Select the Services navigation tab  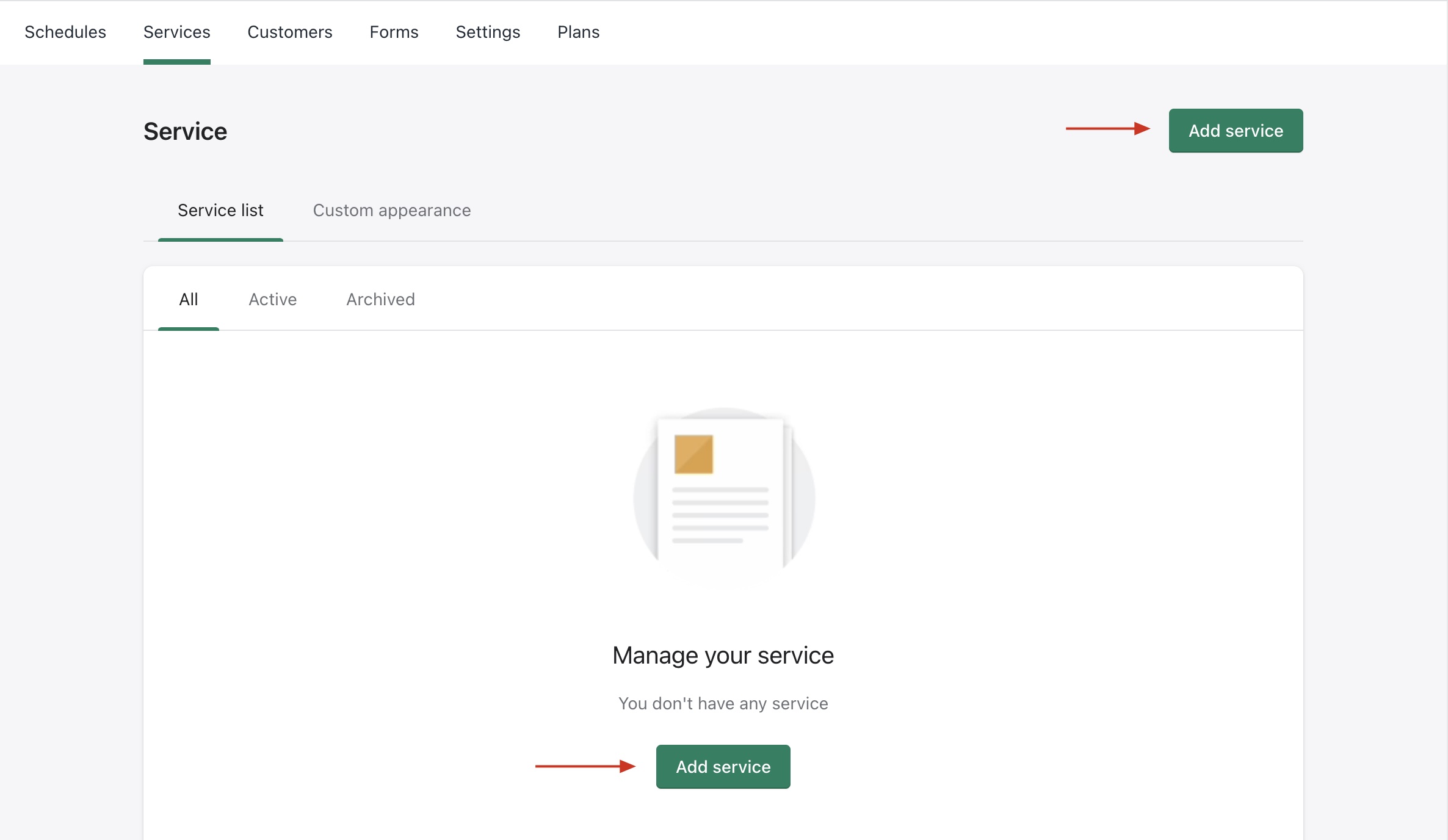(176, 32)
